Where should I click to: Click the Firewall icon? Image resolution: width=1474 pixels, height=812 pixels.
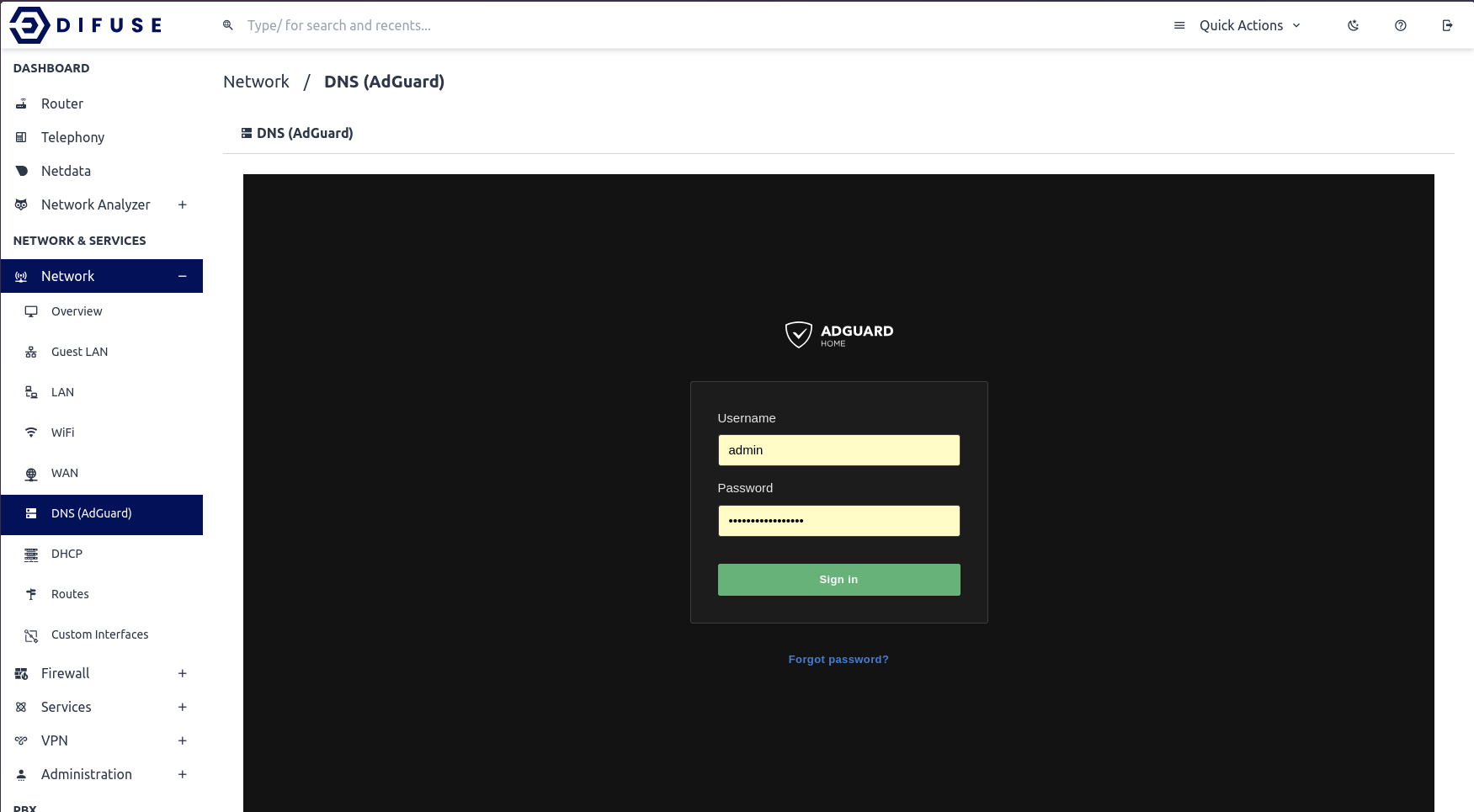[22, 673]
